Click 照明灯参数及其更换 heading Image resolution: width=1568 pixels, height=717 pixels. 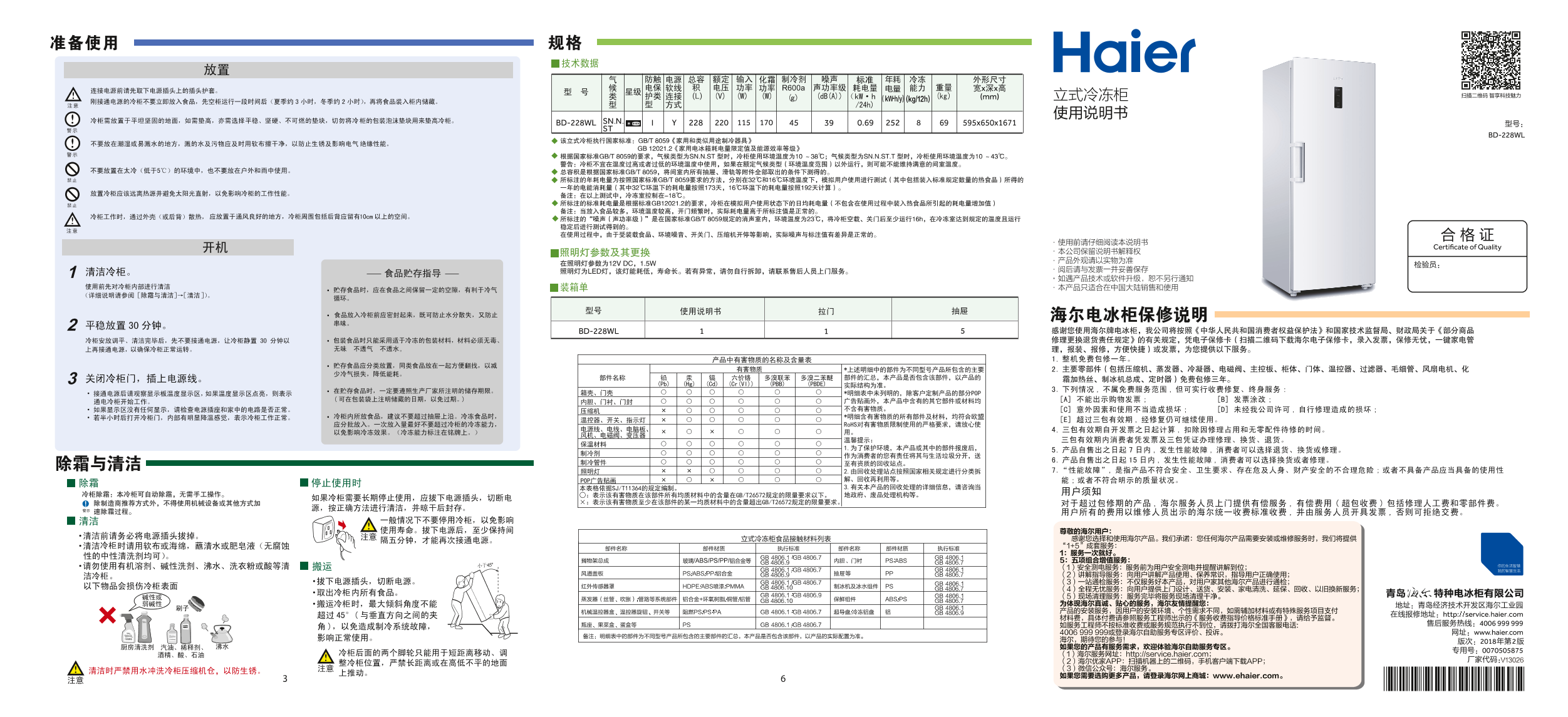pos(605,252)
